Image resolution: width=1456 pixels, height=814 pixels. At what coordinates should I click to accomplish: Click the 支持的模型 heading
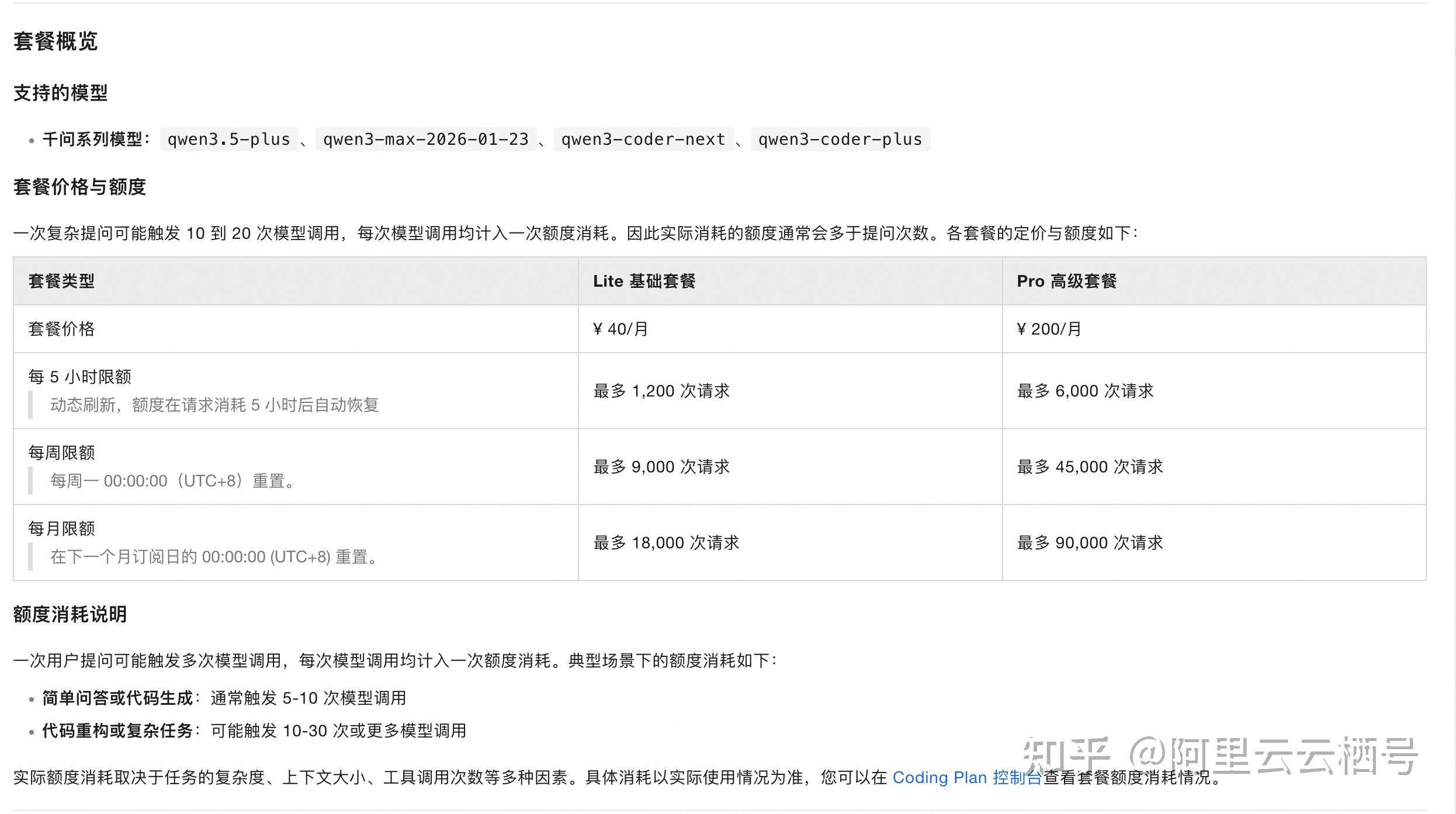(x=61, y=93)
